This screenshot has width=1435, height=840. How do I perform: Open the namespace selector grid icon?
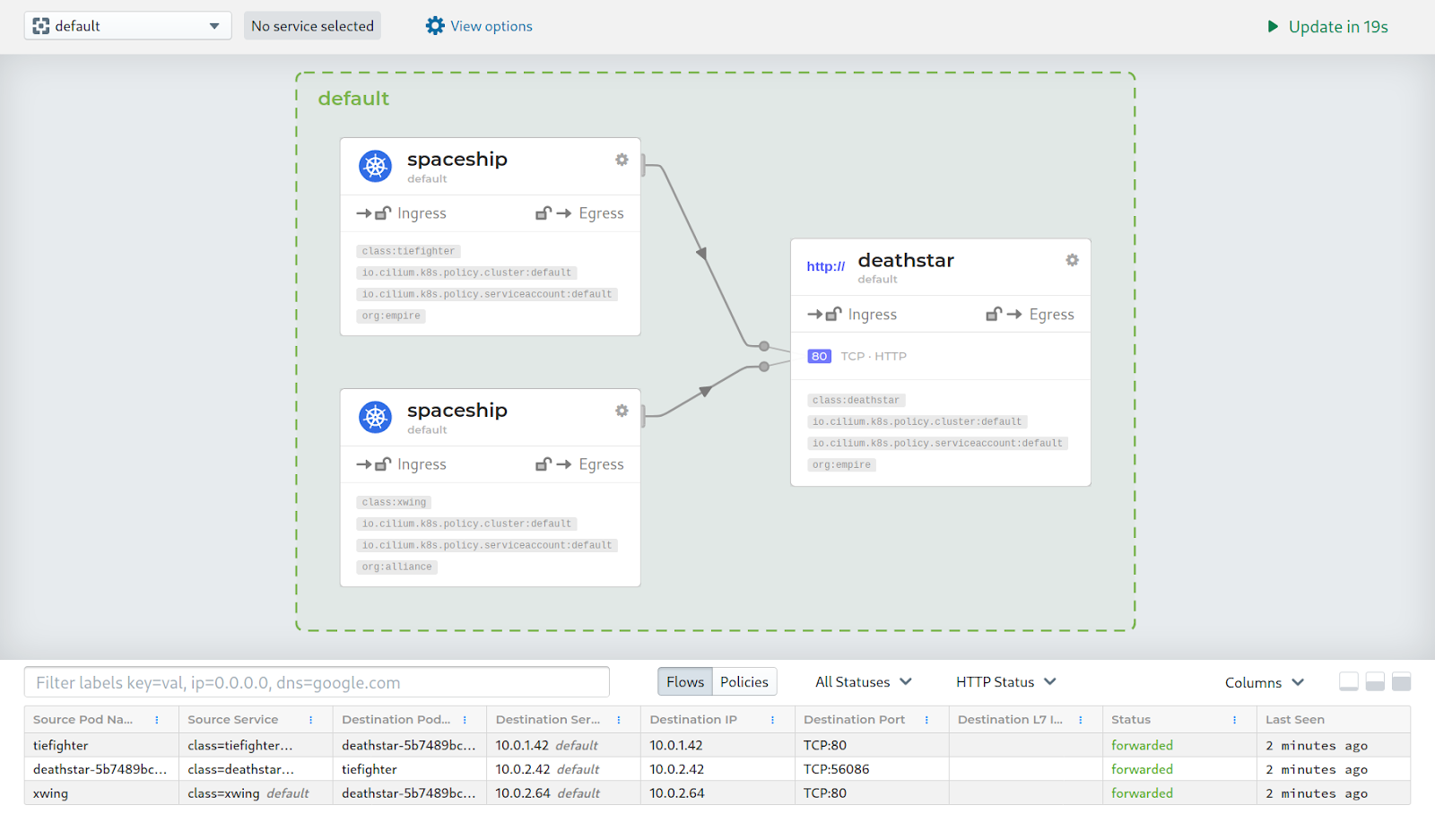tap(40, 25)
